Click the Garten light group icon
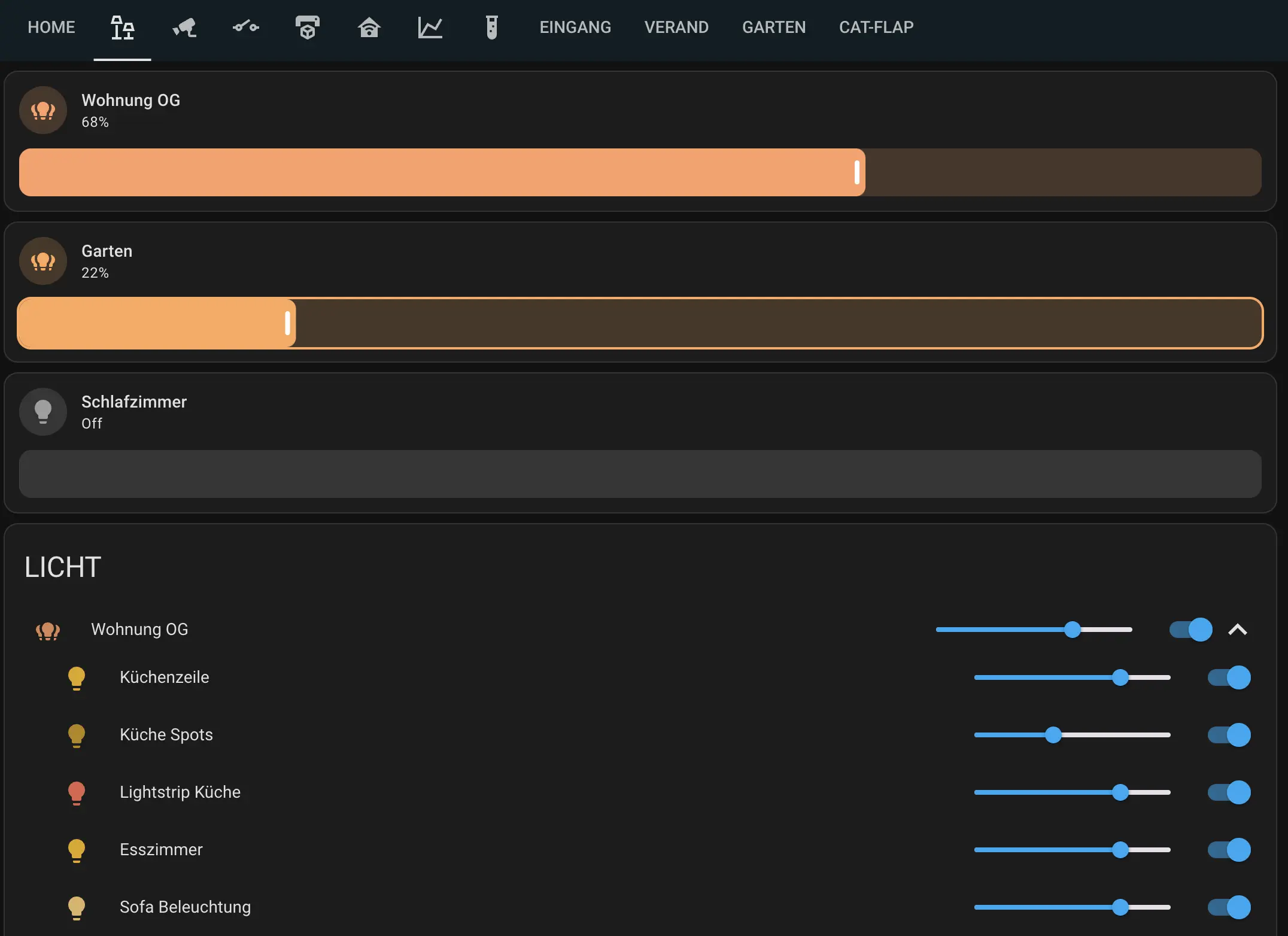This screenshot has width=1288, height=936. pos(43,261)
